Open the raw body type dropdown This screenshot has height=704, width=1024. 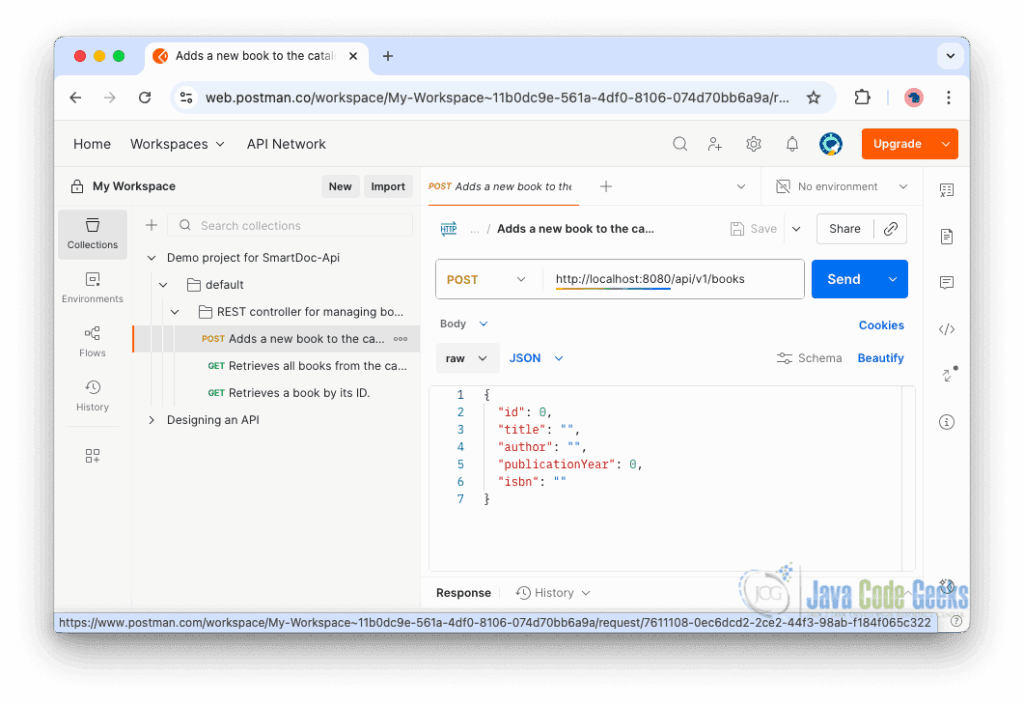point(466,359)
